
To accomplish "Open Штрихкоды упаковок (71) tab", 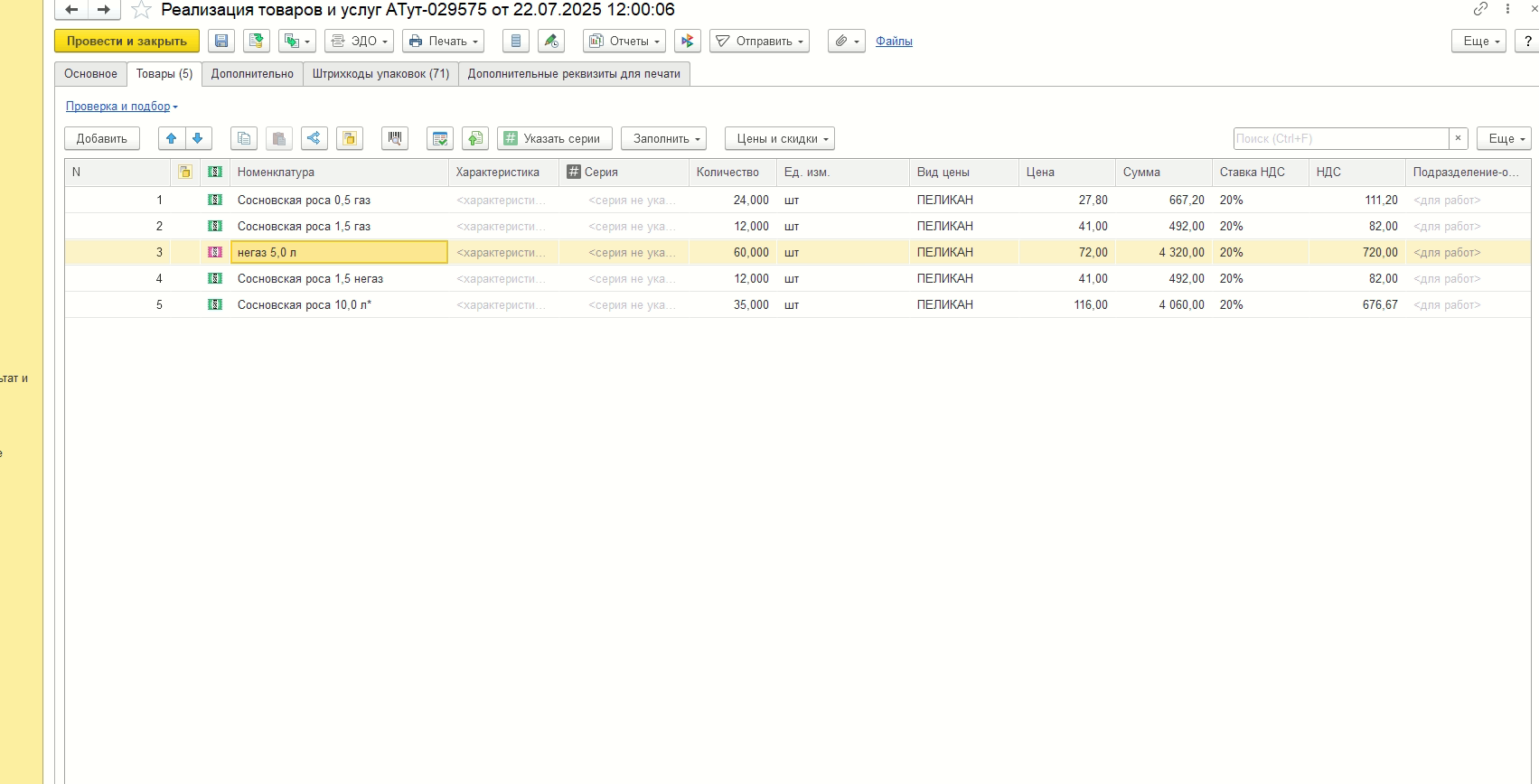I will 380,74.
